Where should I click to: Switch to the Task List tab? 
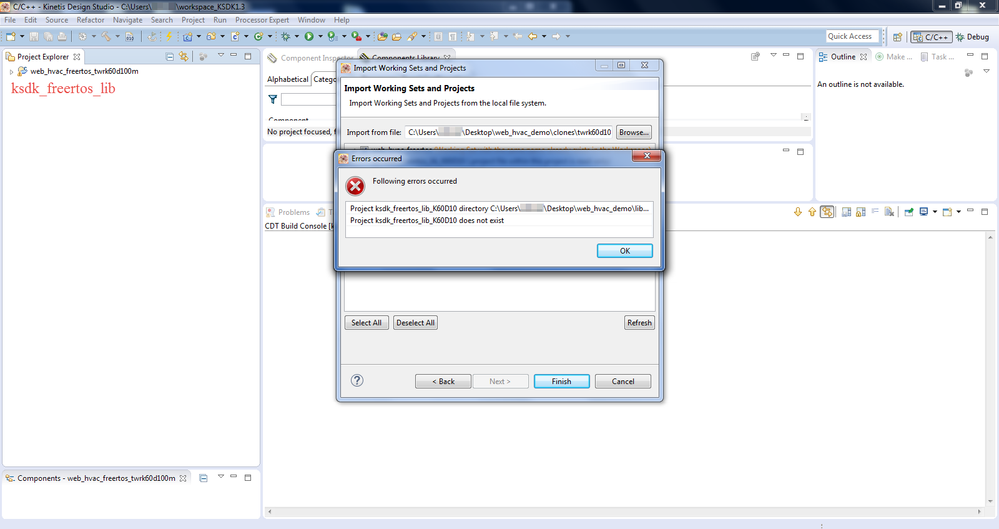[937, 57]
